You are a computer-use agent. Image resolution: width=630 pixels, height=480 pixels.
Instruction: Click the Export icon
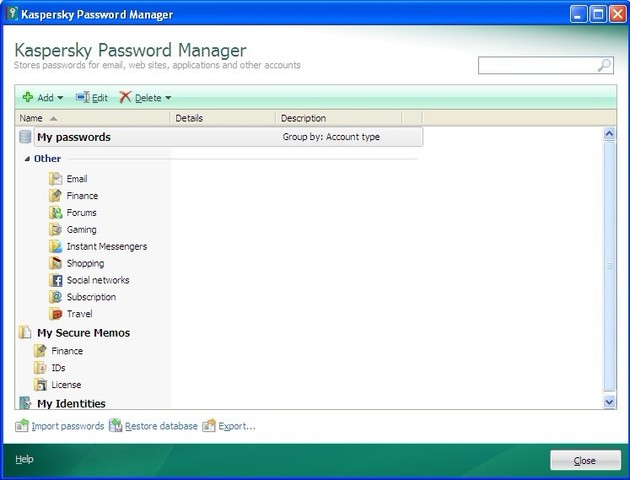[x=209, y=425]
